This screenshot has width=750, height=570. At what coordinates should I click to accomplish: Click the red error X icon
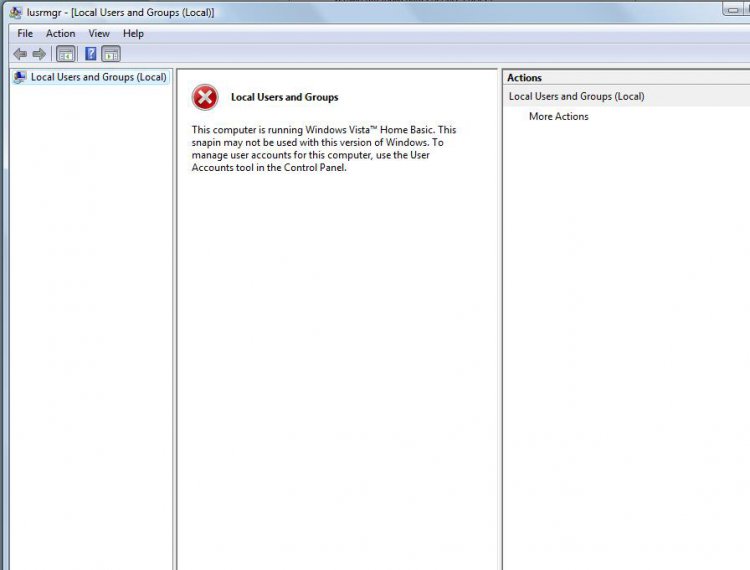pyautogui.click(x=205, y=98)
